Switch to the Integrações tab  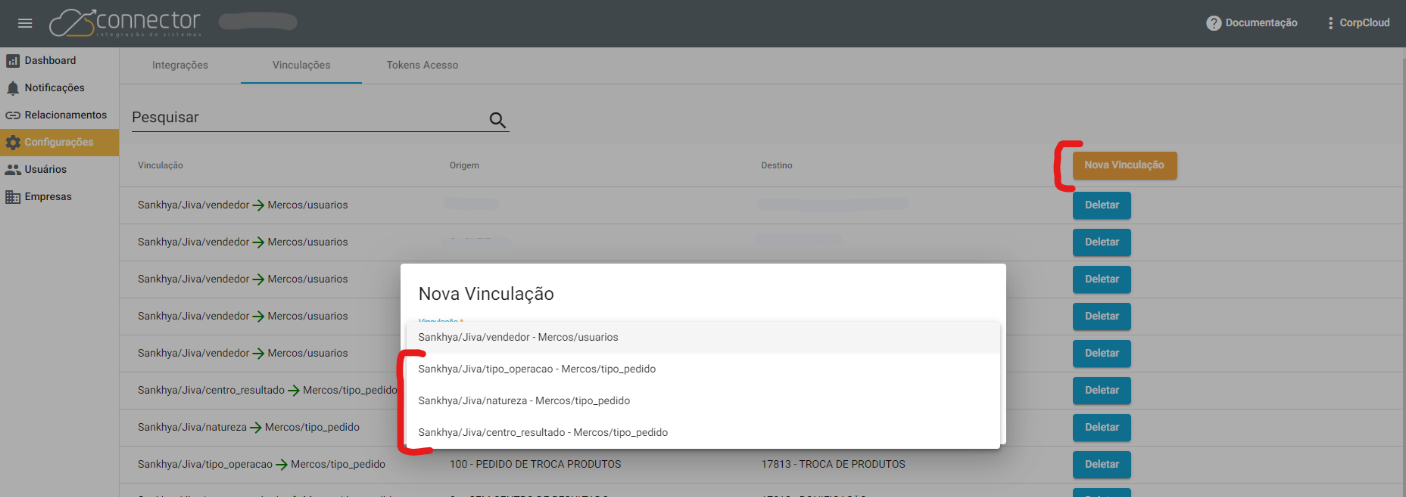180,65
